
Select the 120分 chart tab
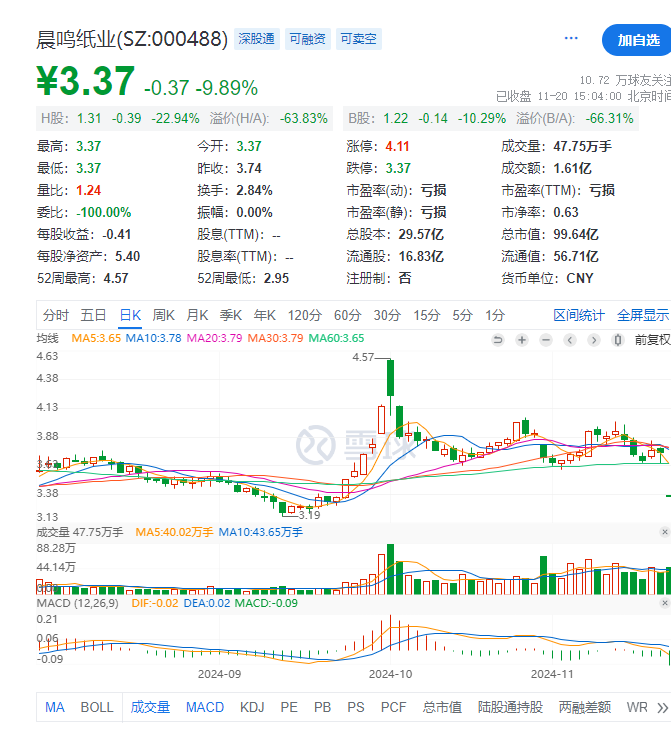(x=304, y=316)
